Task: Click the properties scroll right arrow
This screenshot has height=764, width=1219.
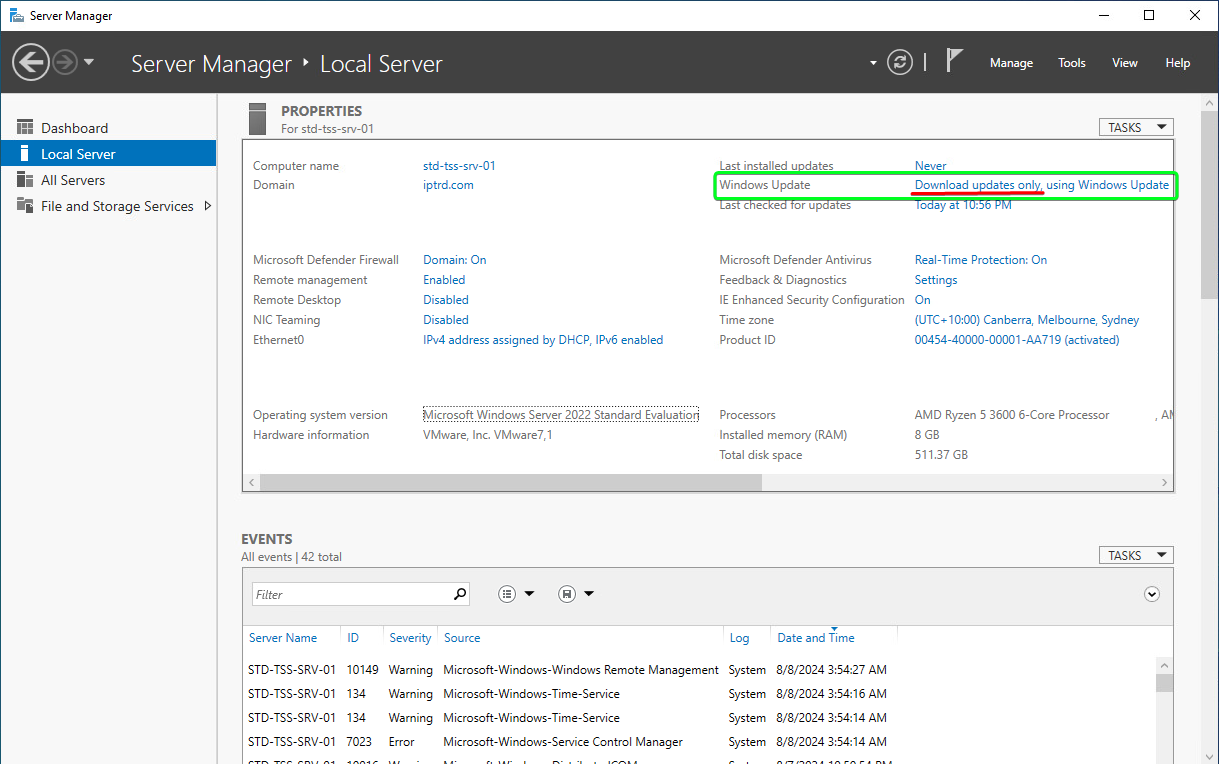Action: (1165, 482)
